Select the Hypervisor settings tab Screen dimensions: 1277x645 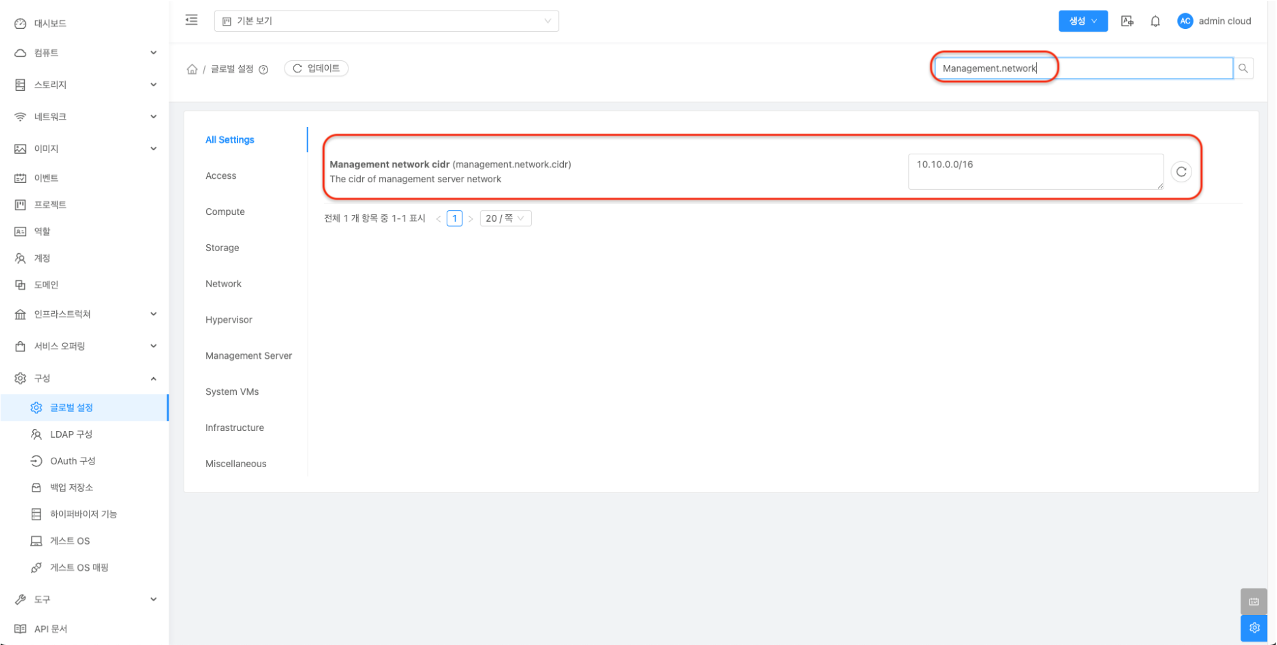click(x=229, y=320)
